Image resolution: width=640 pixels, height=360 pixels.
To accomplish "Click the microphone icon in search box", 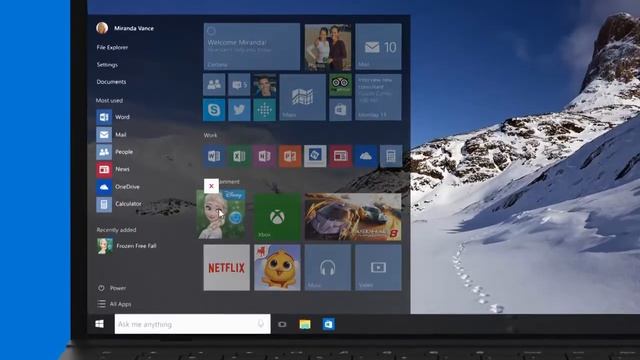I will [260, 324].
